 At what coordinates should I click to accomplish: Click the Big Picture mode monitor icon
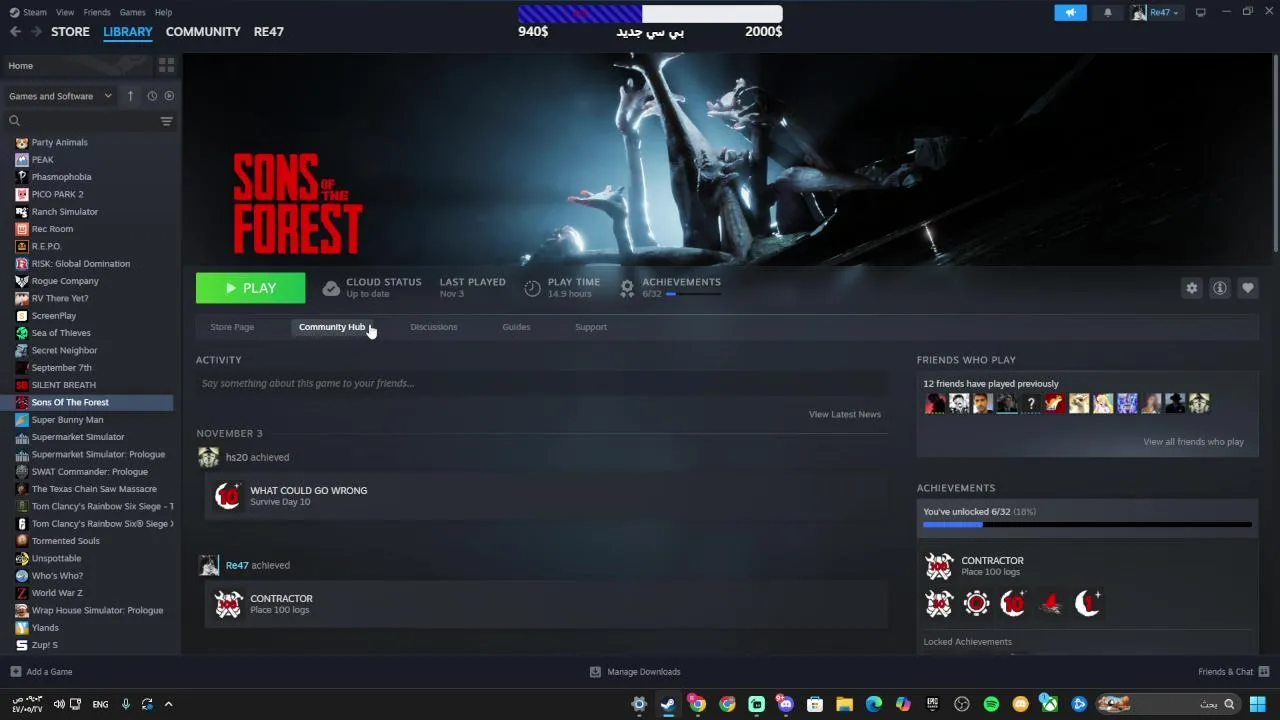(x=1200, y=12)
